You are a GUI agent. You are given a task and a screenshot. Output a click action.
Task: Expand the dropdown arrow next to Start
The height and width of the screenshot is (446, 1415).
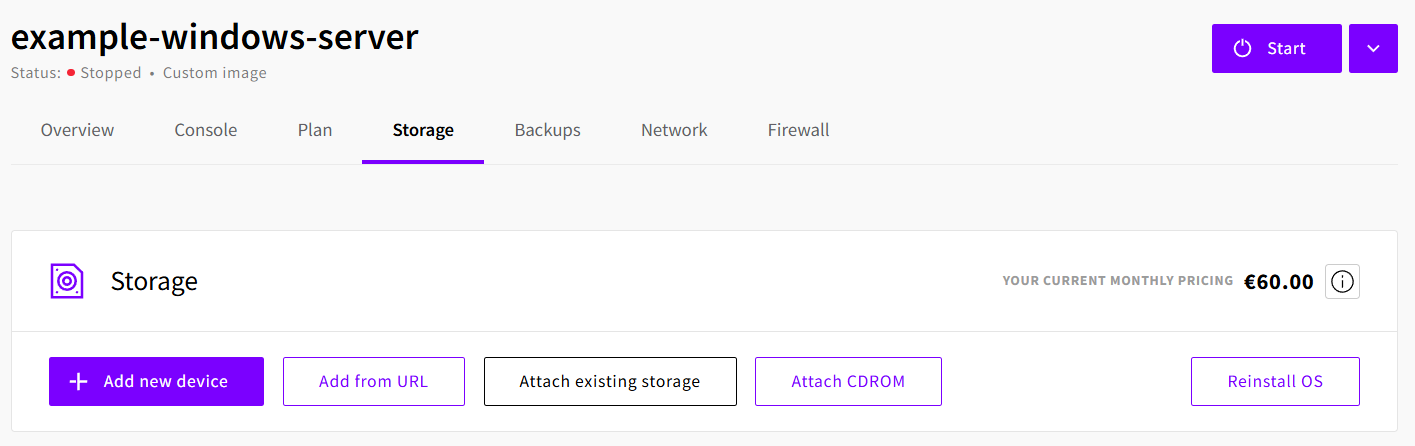coord(1373,49)
